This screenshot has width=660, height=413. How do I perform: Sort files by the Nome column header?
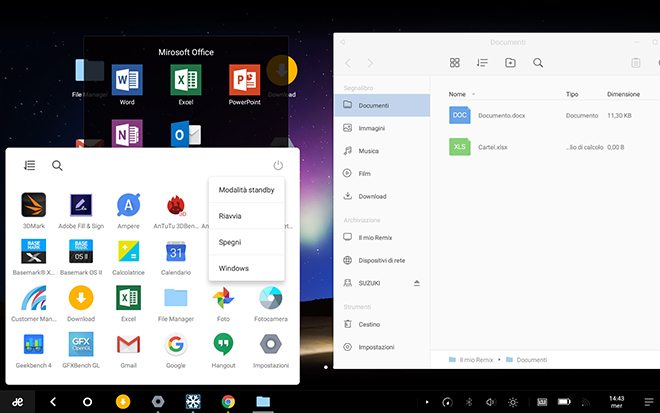click(x=457, y=94)
